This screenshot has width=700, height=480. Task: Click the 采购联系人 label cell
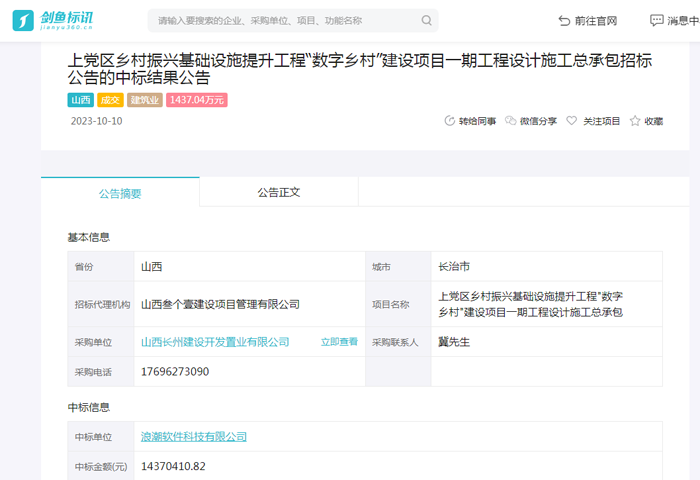click(x=398, y=342)
